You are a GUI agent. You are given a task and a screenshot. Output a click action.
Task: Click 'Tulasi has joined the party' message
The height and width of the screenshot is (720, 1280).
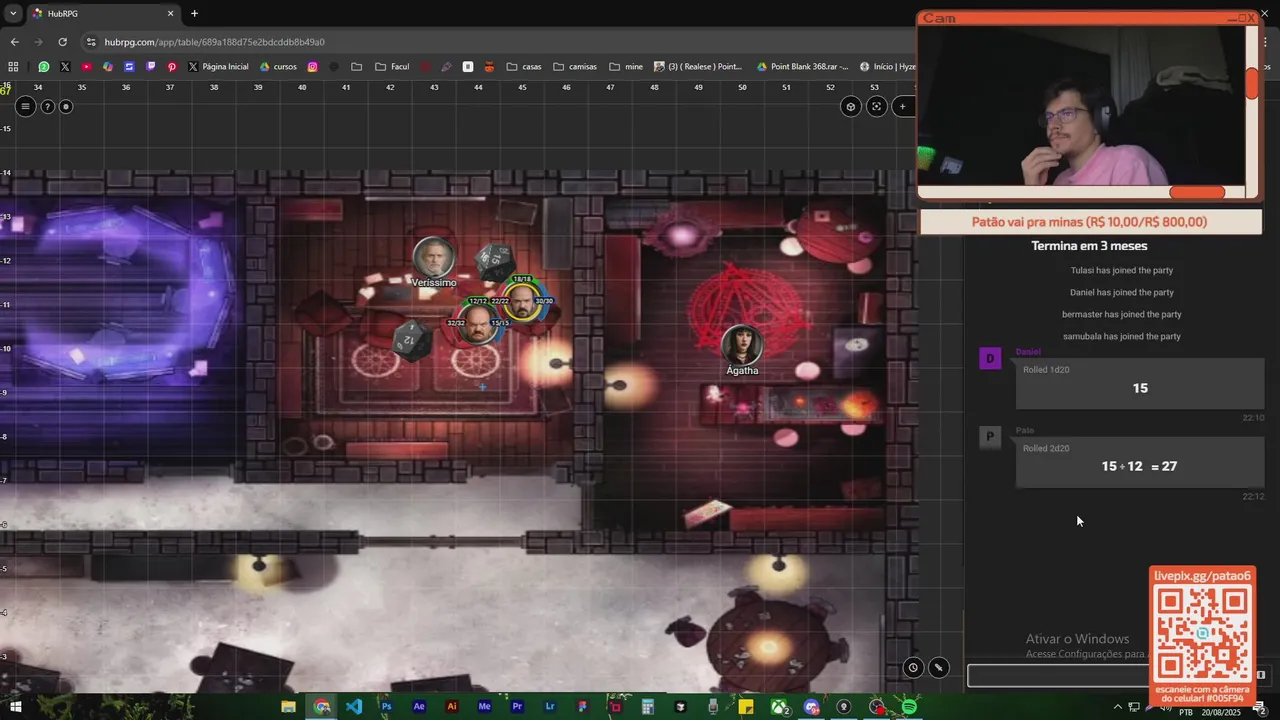[x=1122, y=270]
